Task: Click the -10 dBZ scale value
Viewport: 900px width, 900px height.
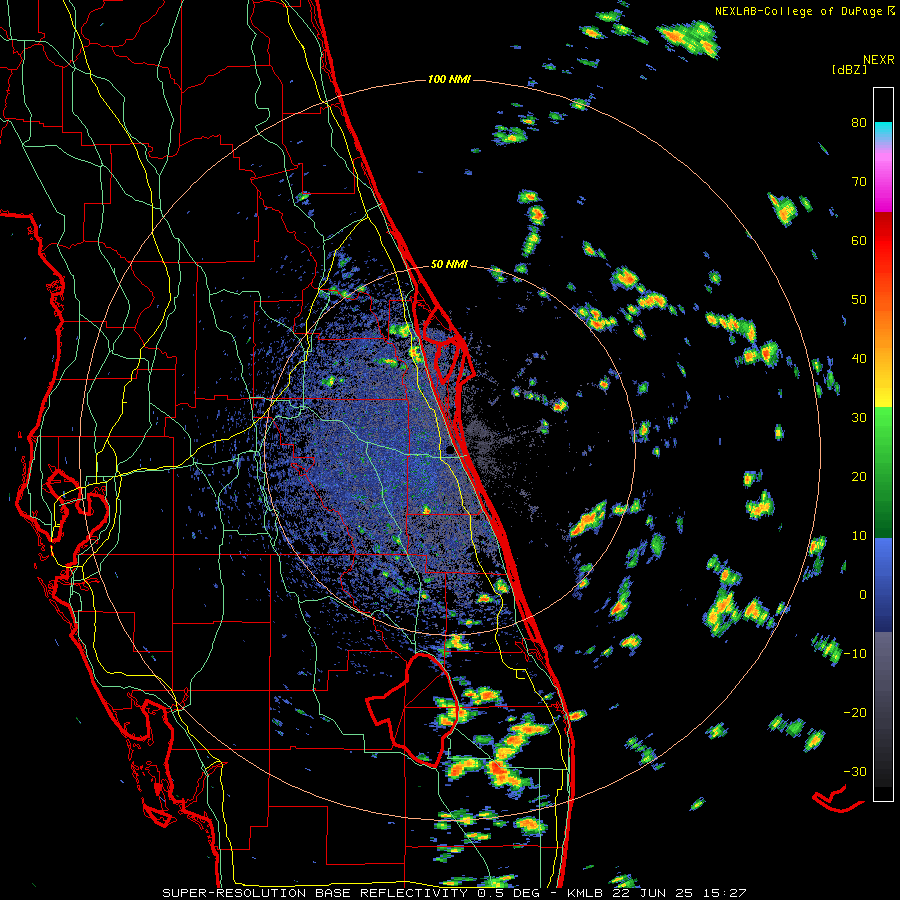Action: pyautogui.click(x=855, y=654)
